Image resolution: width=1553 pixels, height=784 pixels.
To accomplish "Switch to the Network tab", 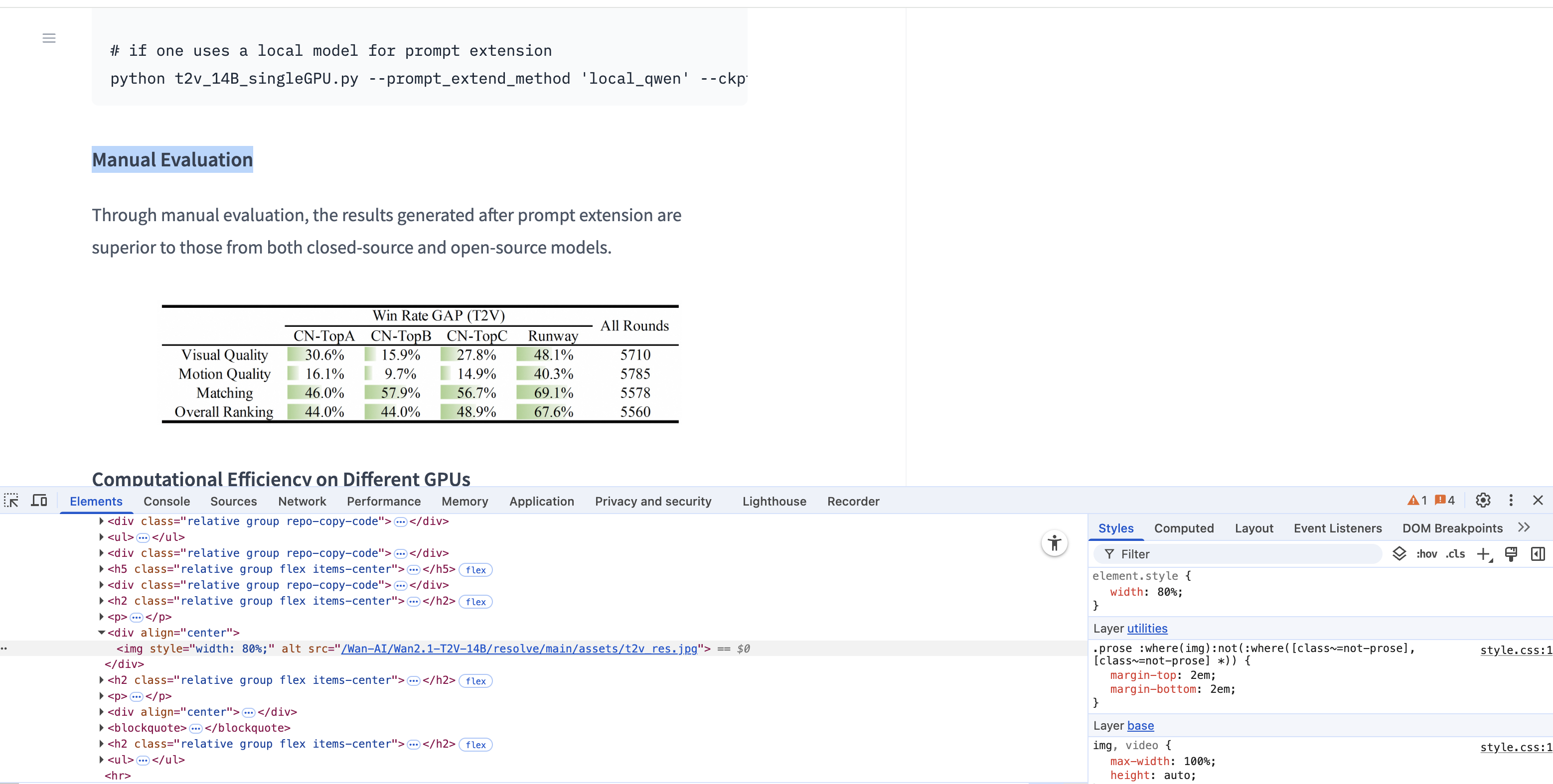I will [302, 502].
